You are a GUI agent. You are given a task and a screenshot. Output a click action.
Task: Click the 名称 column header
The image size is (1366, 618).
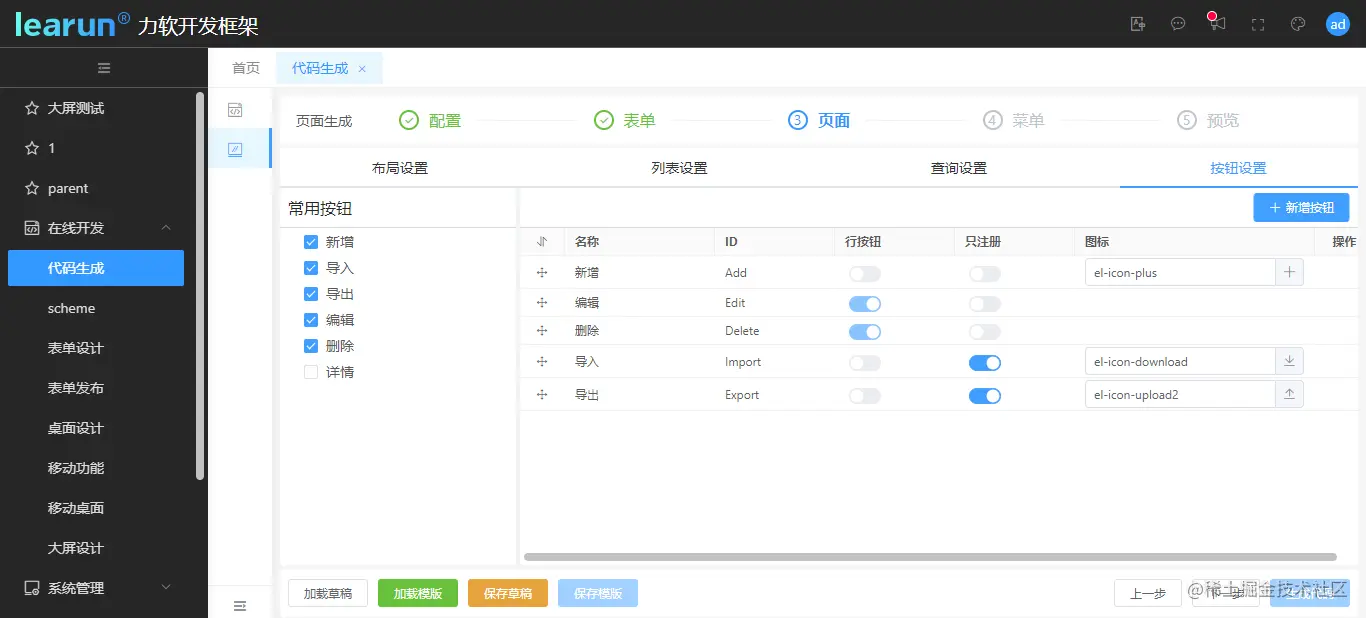click(587, 241)
